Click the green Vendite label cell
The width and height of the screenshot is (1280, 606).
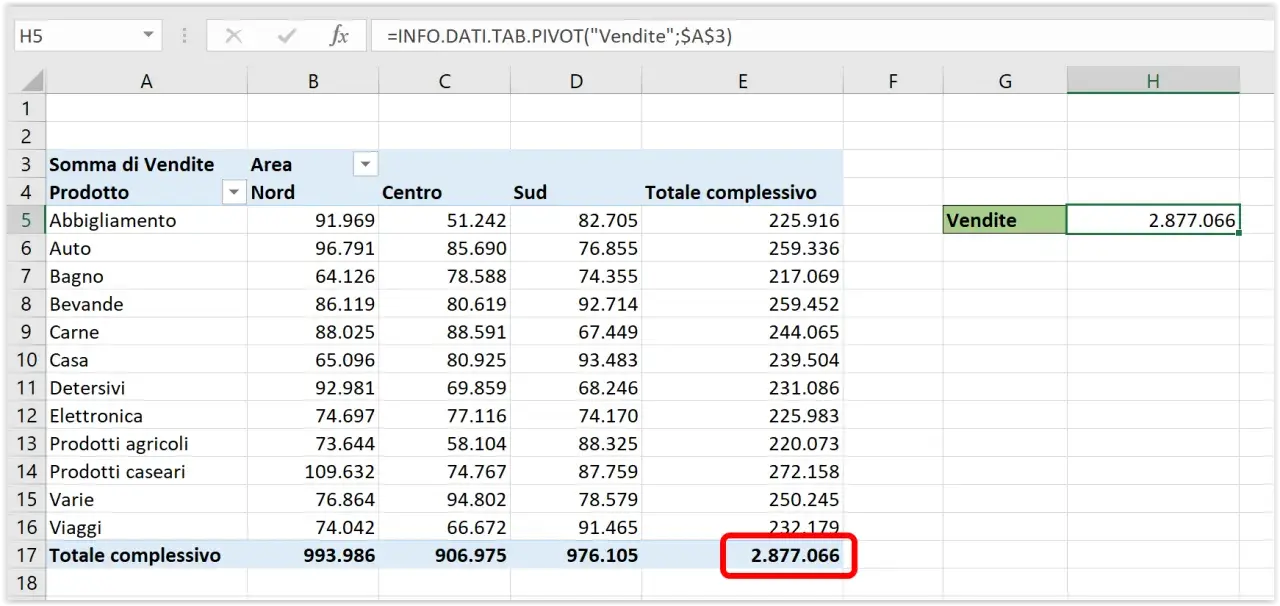click(x=1005, y=220)
